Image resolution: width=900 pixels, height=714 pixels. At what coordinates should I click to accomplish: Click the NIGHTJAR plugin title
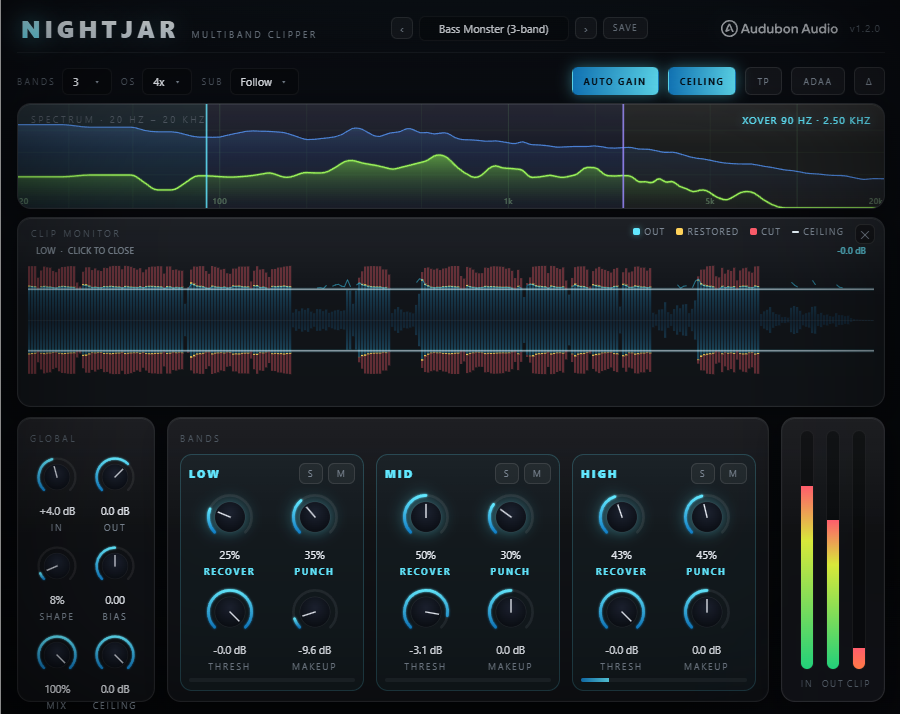99,30
